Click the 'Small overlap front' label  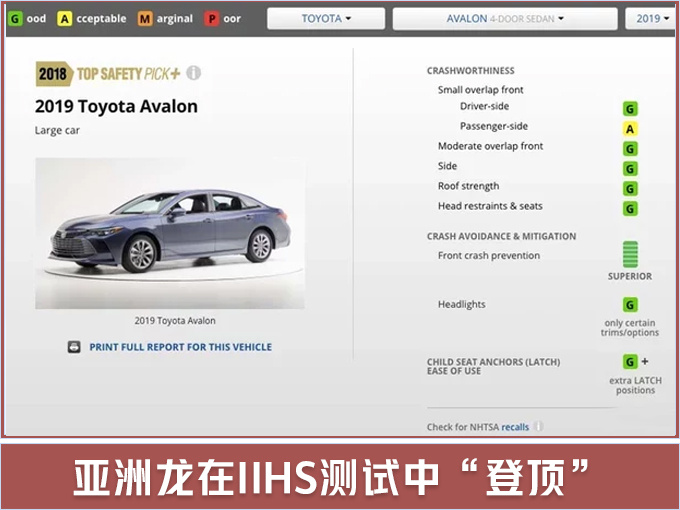point(481,90)
